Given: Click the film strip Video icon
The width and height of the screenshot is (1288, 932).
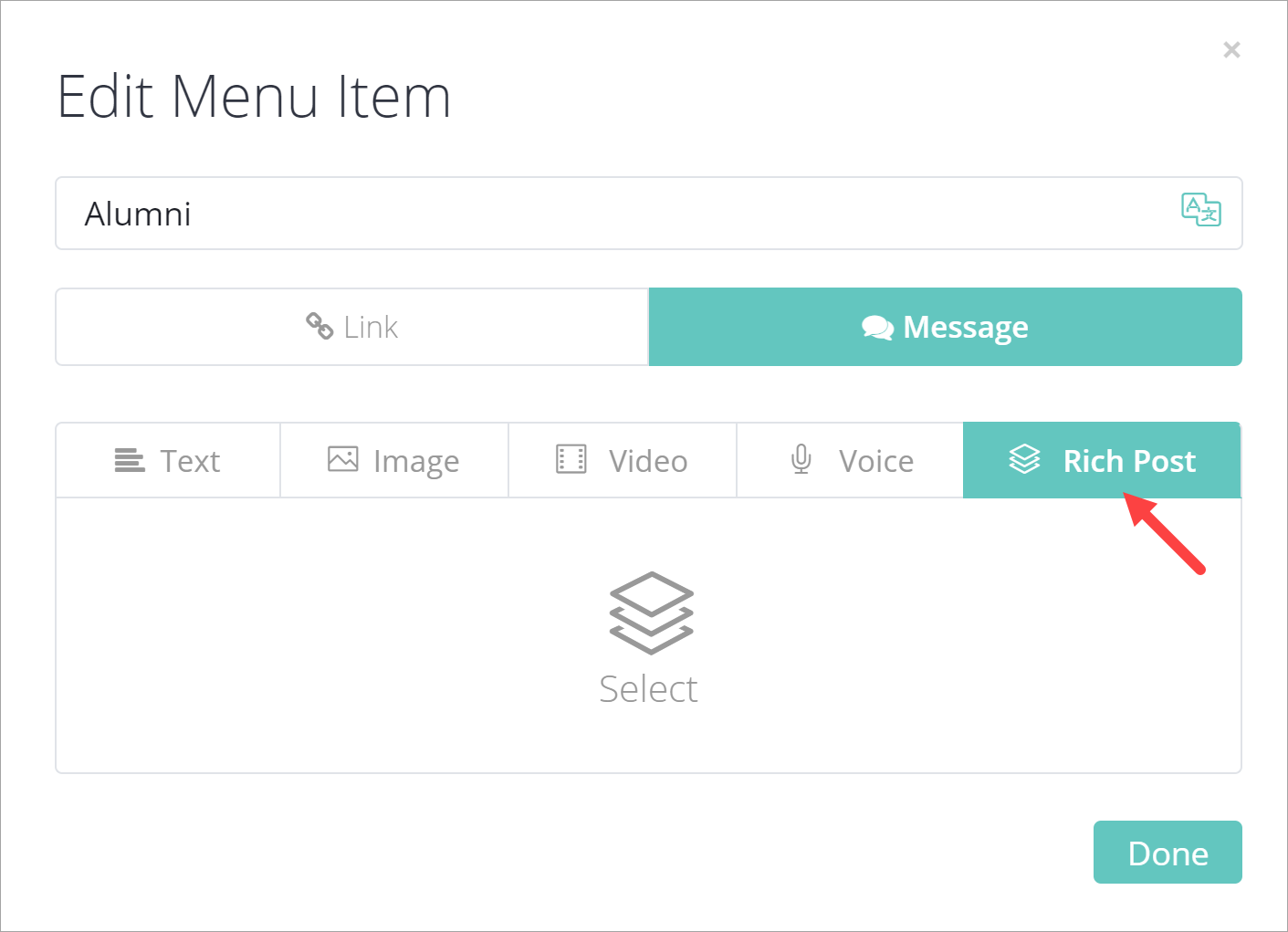Looking at the screenshot, I should 571,459.
